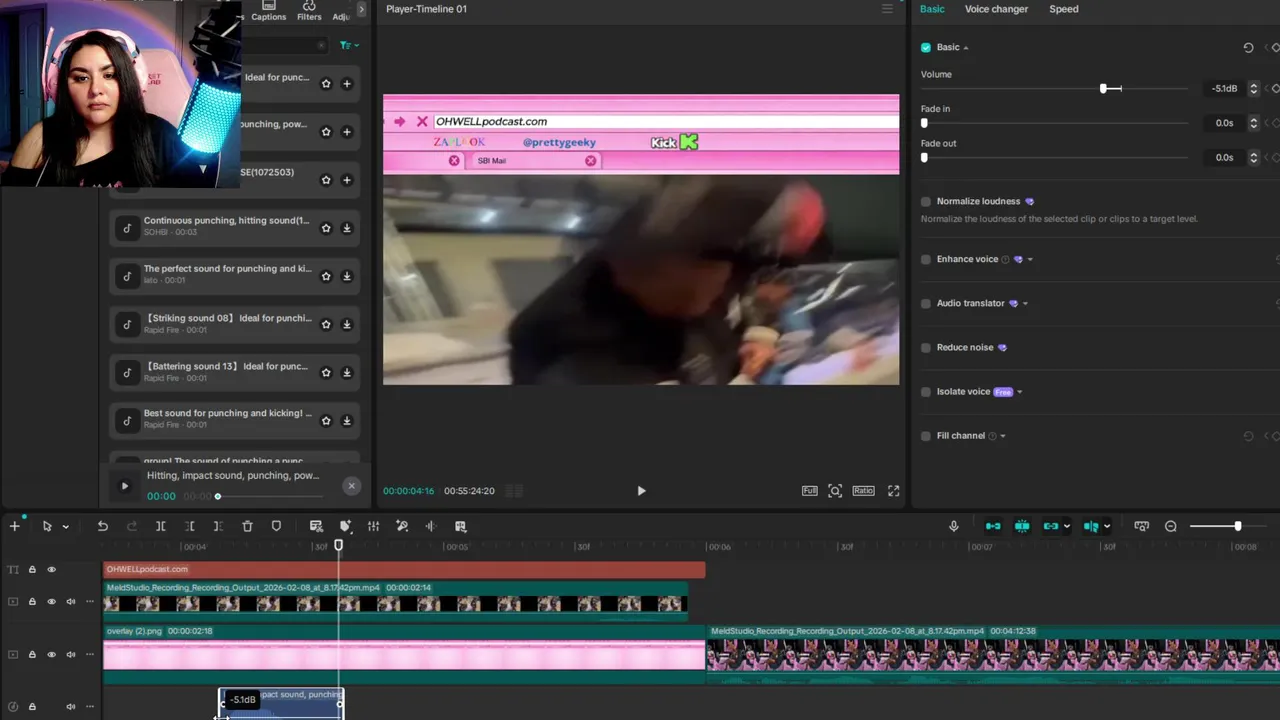This screenshot has width=1280, height=720.
Task: Open the sound filter dropdown icon
Action: (349, 45)
